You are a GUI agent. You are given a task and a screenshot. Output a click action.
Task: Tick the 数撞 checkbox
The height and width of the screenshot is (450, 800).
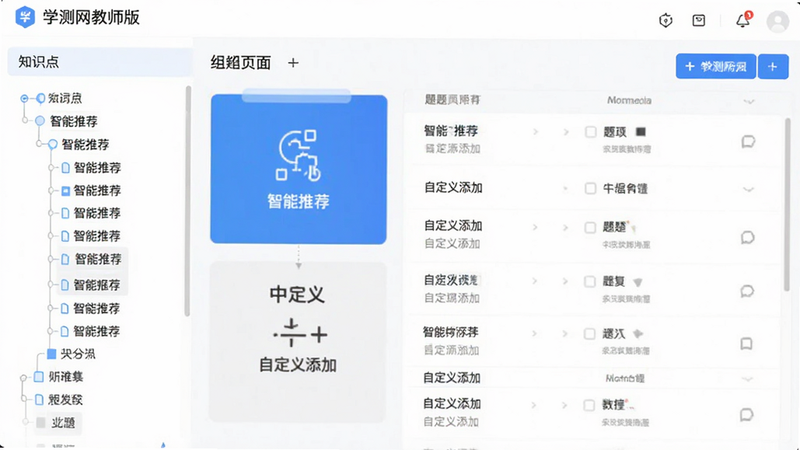pos(589,406)
